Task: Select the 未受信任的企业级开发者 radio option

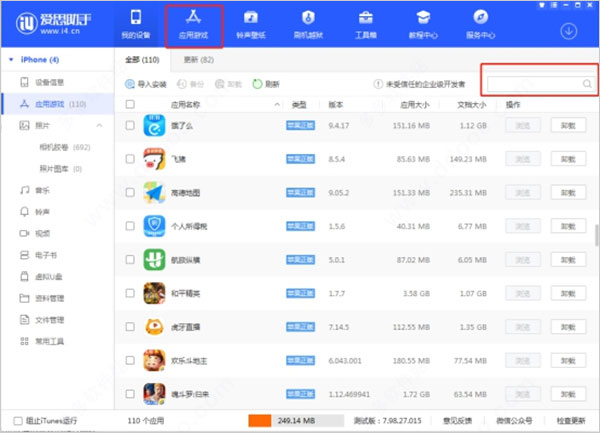Action: (376, 85)
